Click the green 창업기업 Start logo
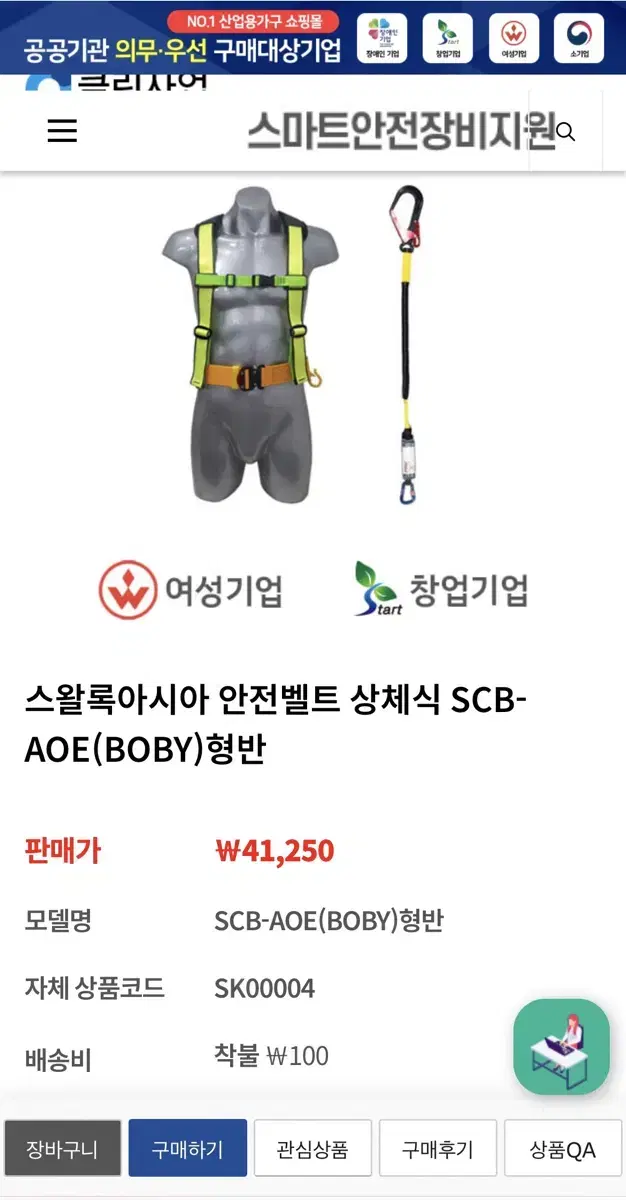Screen dimensions: 626x1200 point(441,588)
